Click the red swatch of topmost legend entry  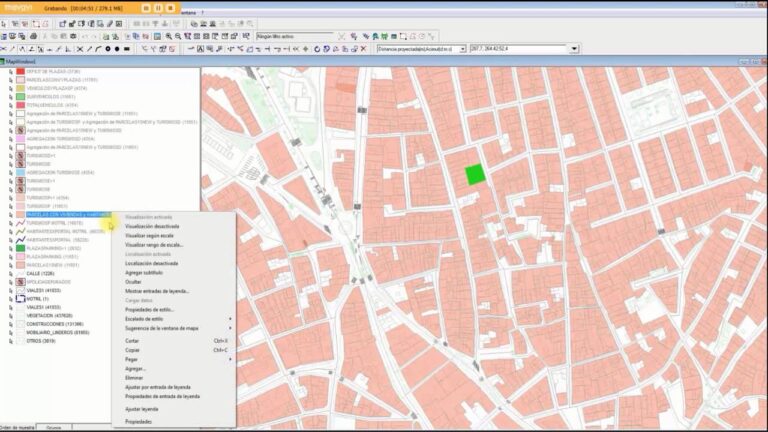(20, 72)
